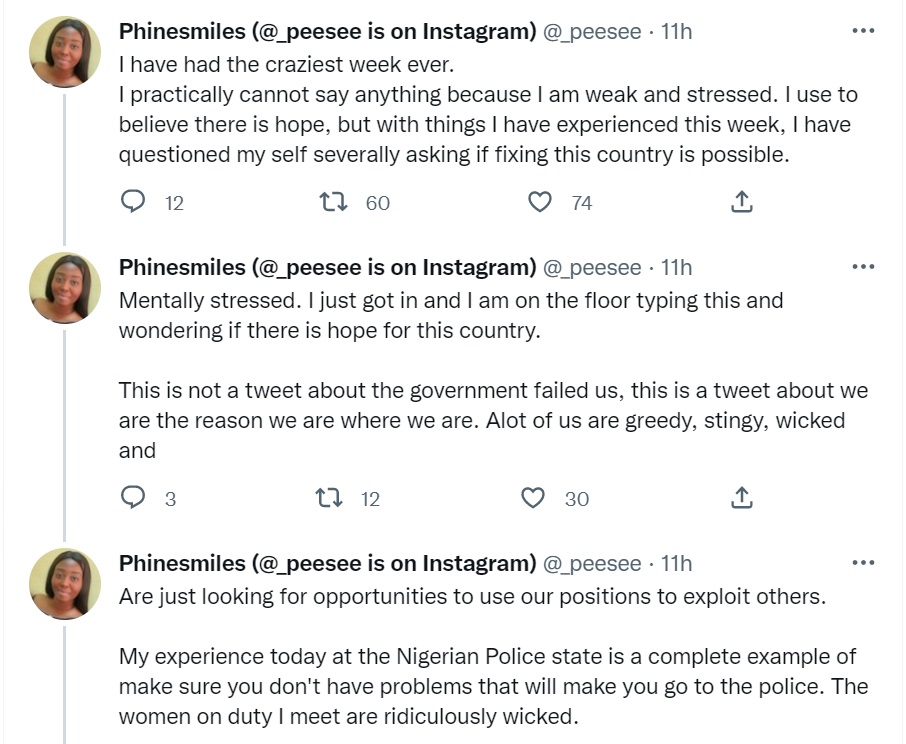Retweet the 'Mentally stressed' tweet
906x744 pixels.
pos(327,498)
